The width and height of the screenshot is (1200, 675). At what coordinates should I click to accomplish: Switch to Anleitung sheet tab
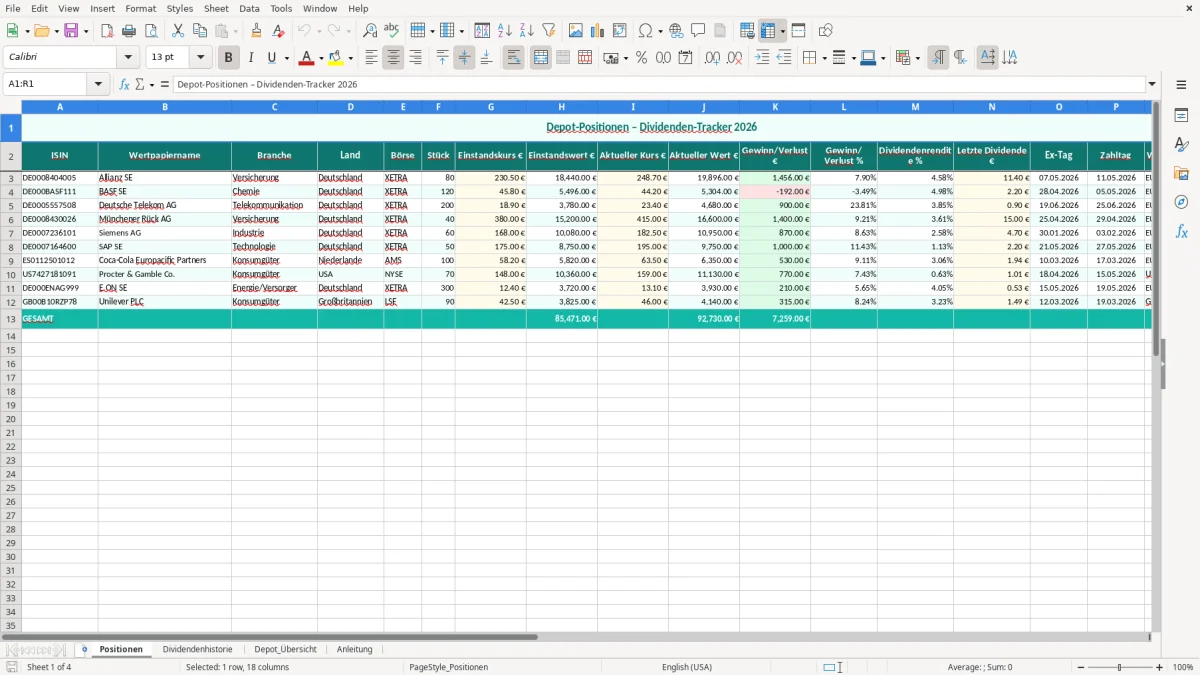pos(354,649)
